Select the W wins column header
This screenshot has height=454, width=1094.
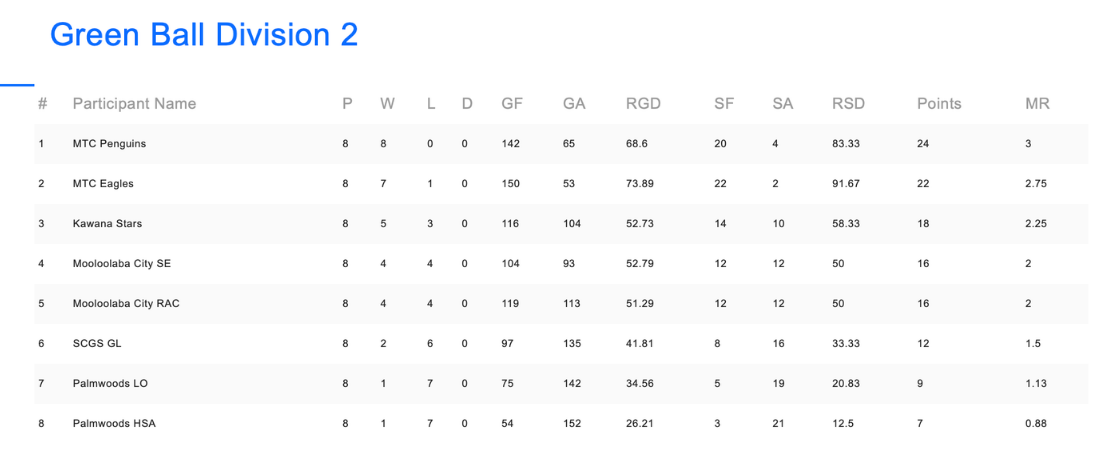pyautogui.click(x=387, y=104)
